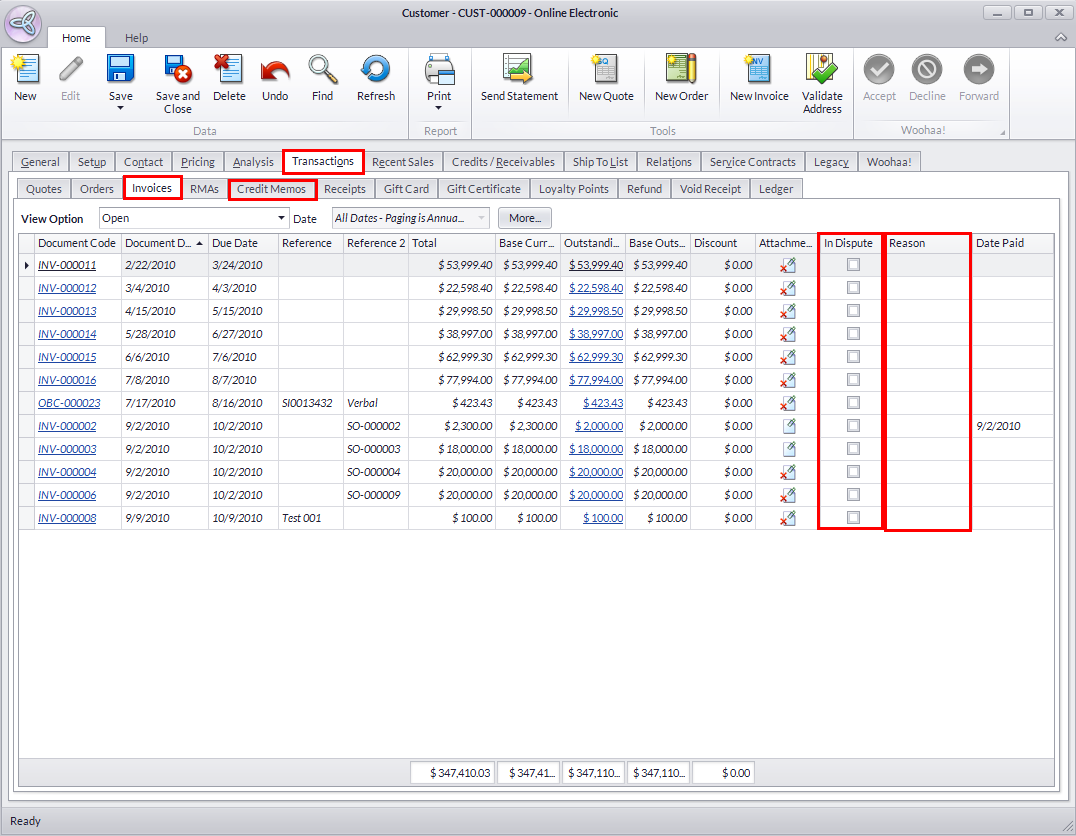
Task: Click the More... button
Action: click(x=525, y=218)
